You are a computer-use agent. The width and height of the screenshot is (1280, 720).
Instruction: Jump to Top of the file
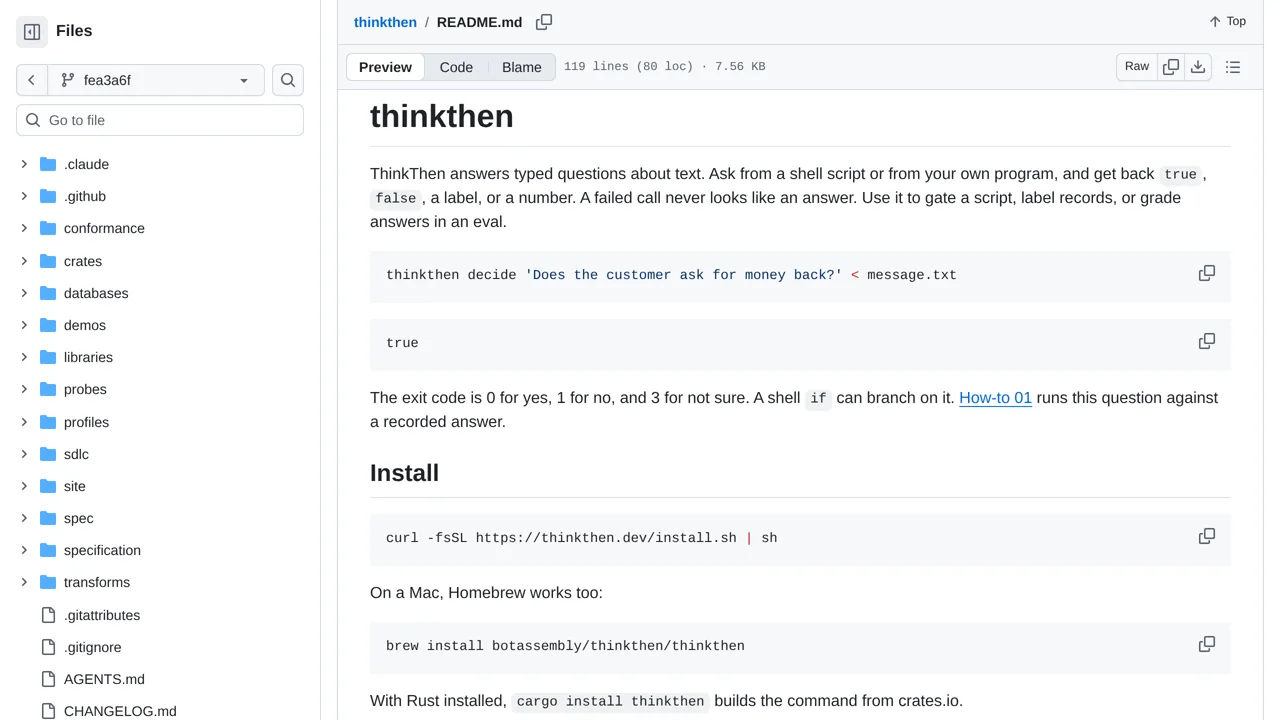pos(1227,22)
